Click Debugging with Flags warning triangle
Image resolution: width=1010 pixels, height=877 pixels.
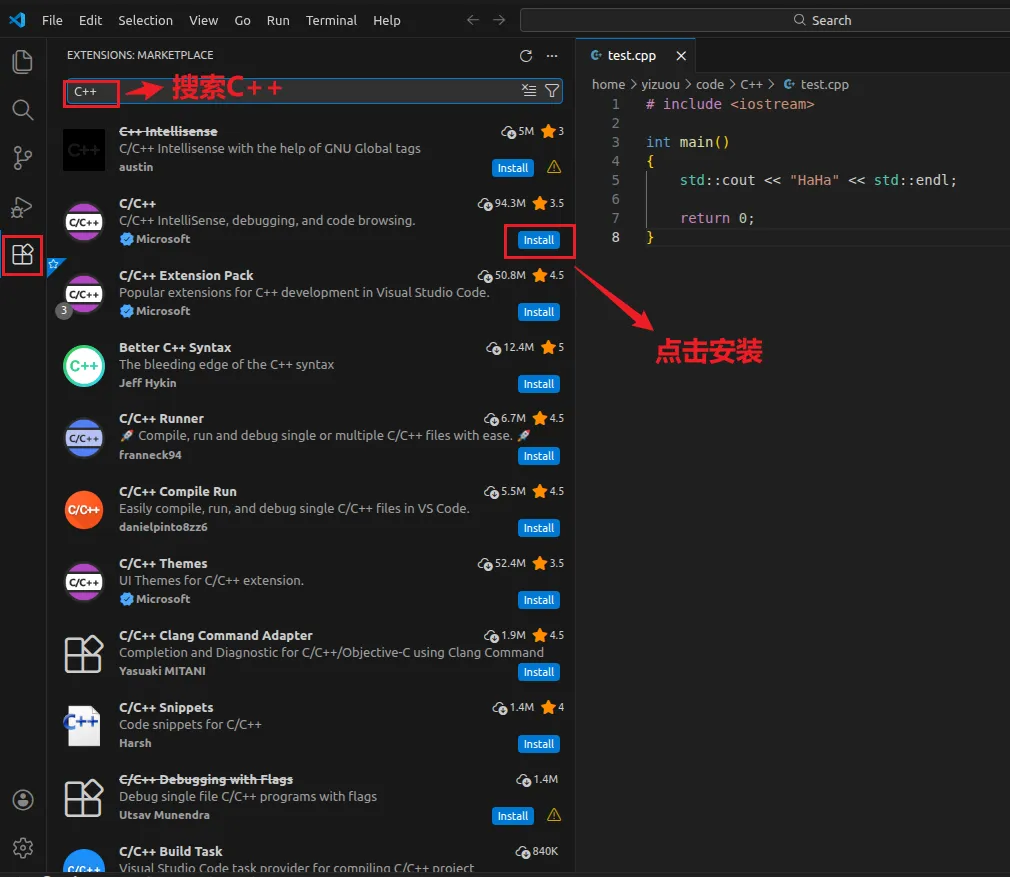click(554, 815)
